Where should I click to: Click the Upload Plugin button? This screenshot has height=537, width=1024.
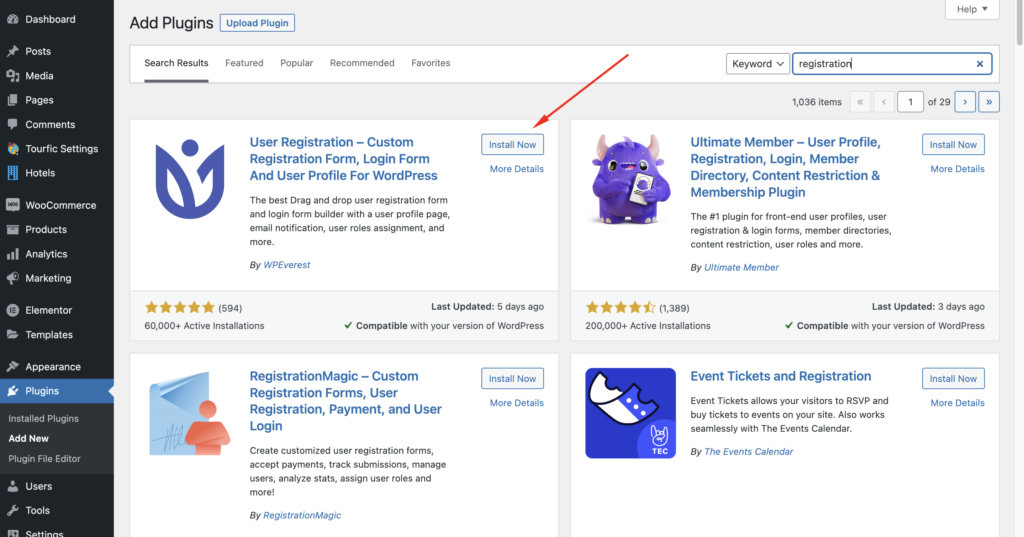coord(257,23)
